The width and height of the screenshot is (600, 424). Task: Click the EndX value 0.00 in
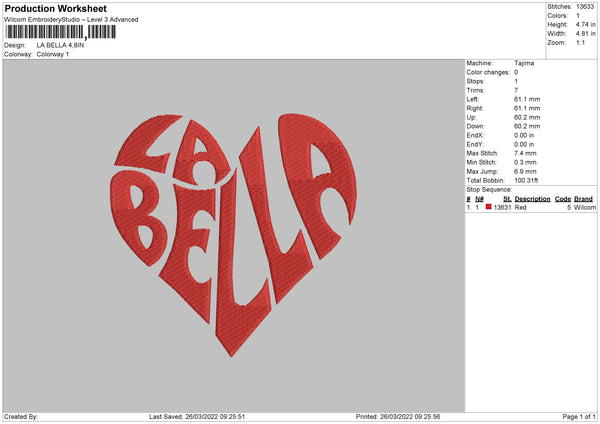(x=524, y=135)
